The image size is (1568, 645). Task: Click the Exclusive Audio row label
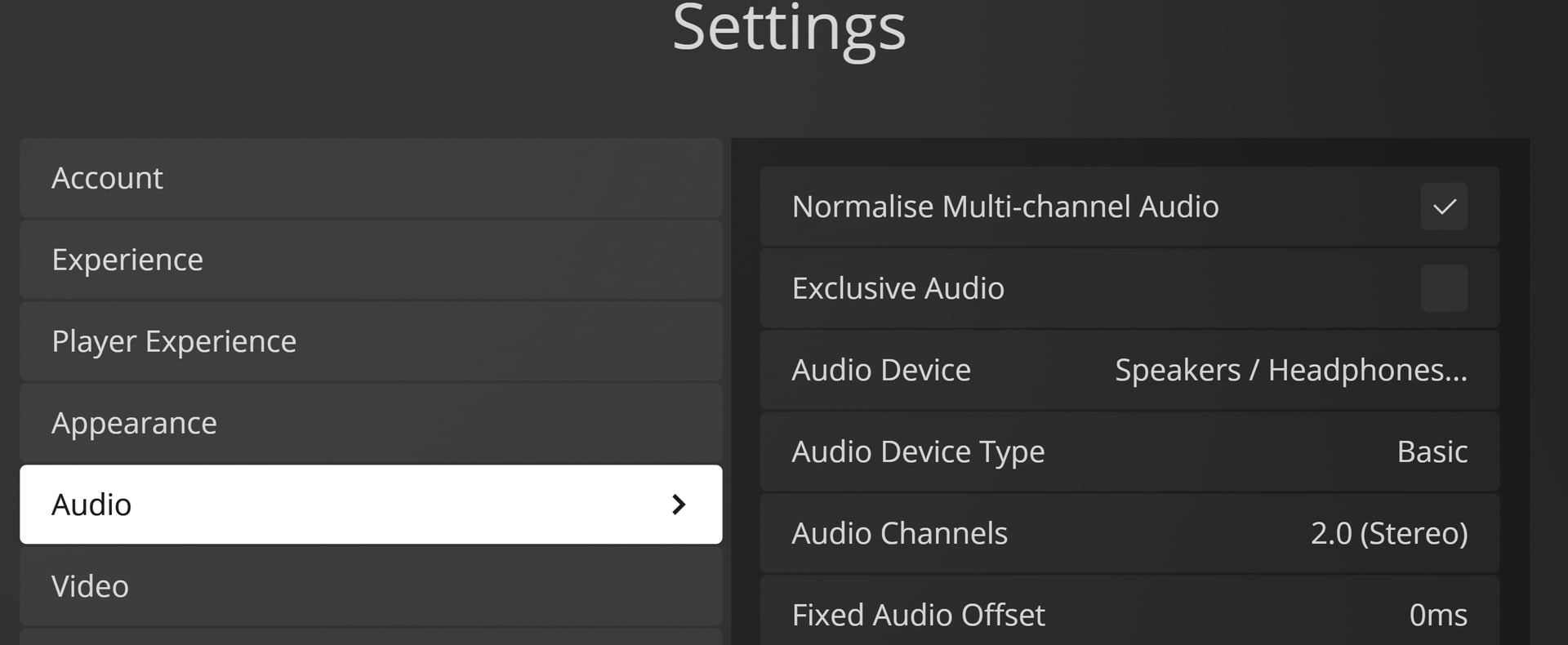click(x=898, y=288)
